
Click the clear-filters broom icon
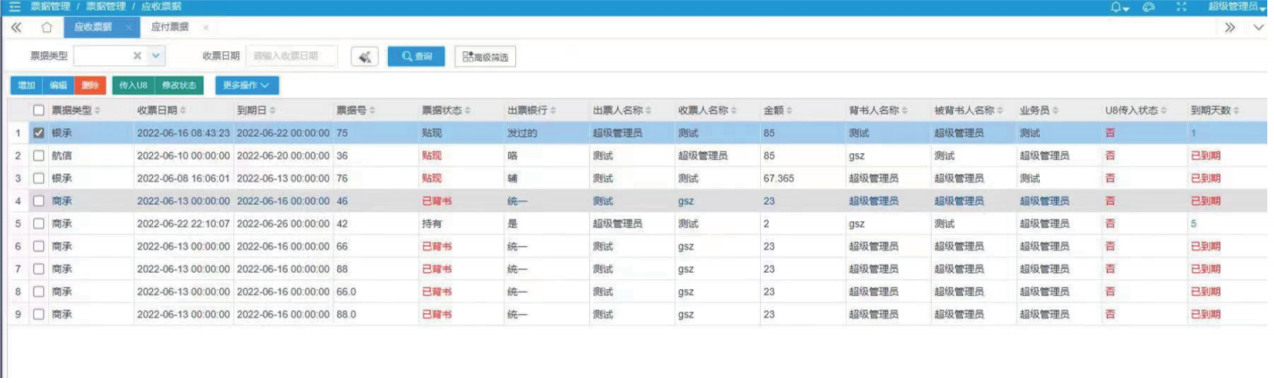click(x=364, y=57)
